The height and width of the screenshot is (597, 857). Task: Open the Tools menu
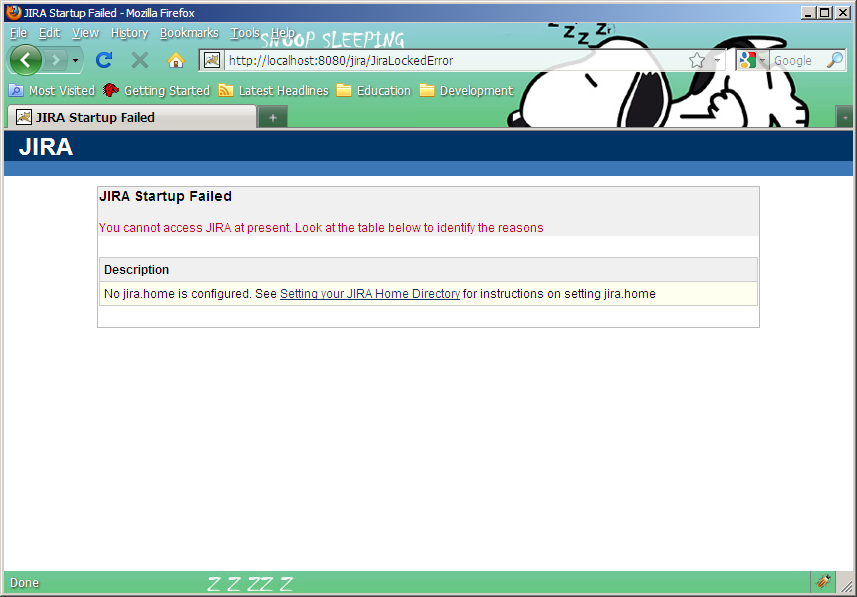(x=244, y=33)
